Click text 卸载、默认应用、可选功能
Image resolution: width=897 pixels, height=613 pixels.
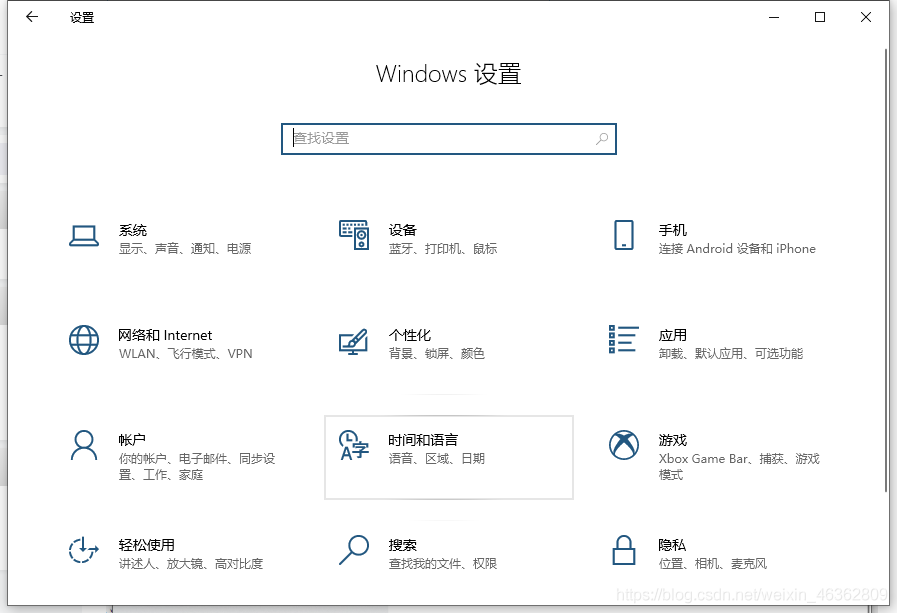pos(731,354)
